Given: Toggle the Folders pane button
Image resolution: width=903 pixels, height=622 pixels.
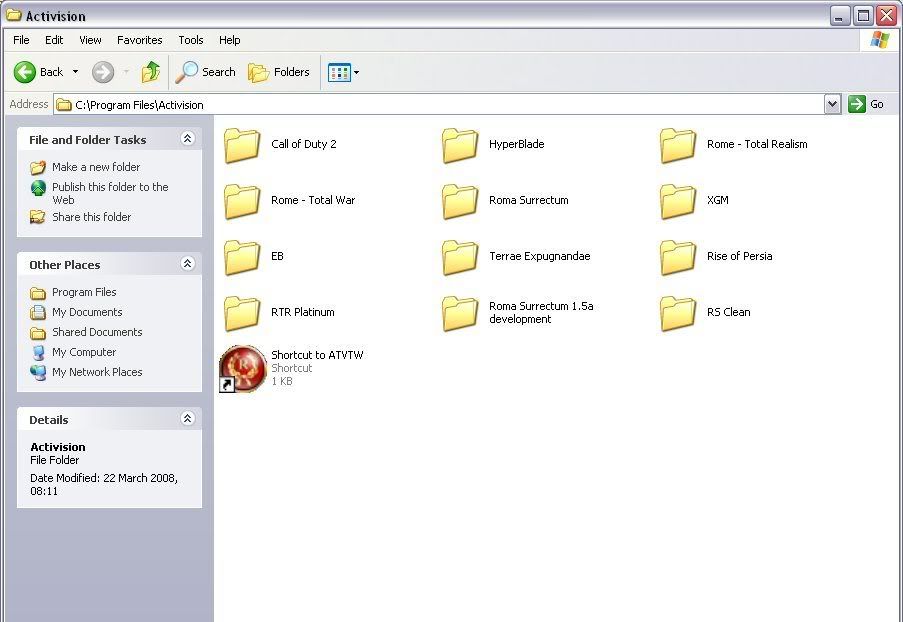Looking at the screenshot, I should click(279, 72).
